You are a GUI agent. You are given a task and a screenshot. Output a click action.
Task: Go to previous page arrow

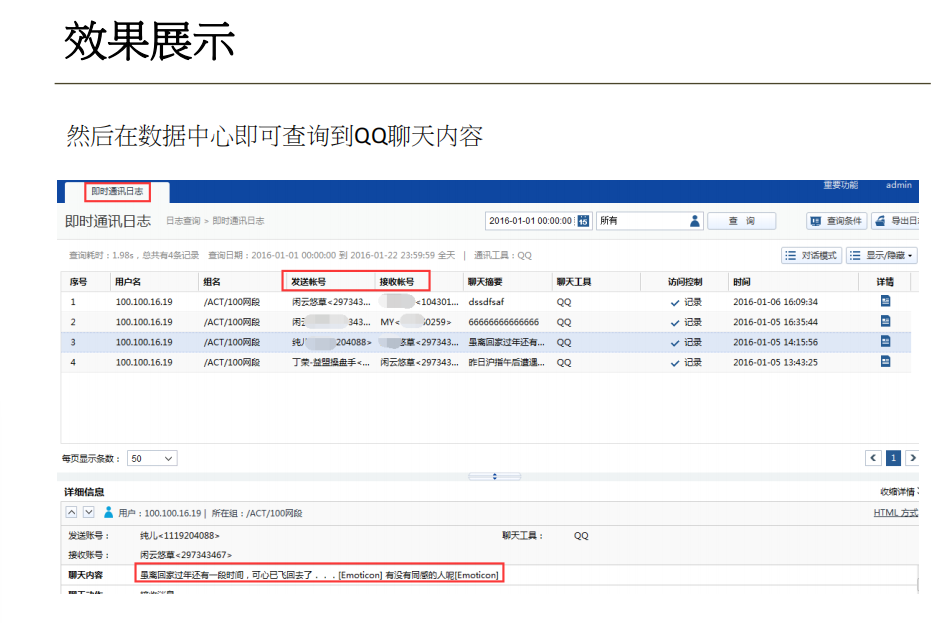pos(873,458)
